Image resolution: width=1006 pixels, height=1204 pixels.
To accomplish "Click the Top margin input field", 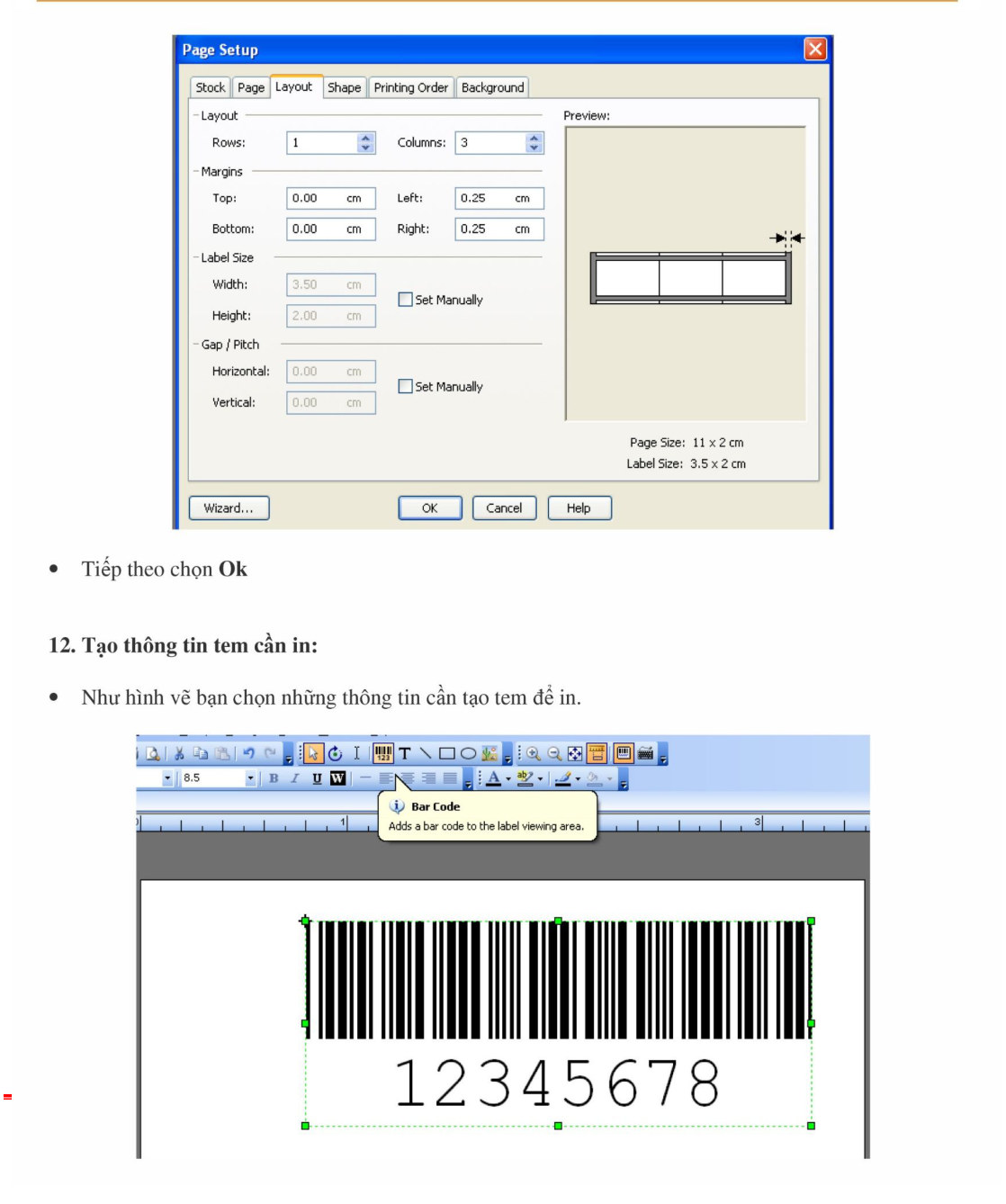I will (330, 198).
